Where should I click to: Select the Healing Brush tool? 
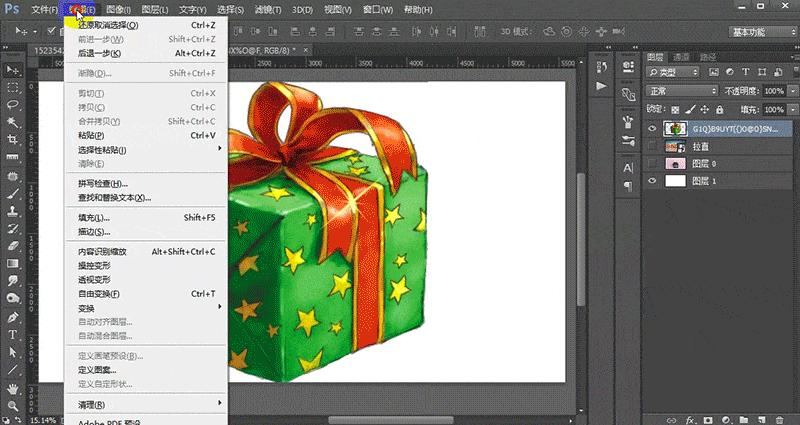13,176
